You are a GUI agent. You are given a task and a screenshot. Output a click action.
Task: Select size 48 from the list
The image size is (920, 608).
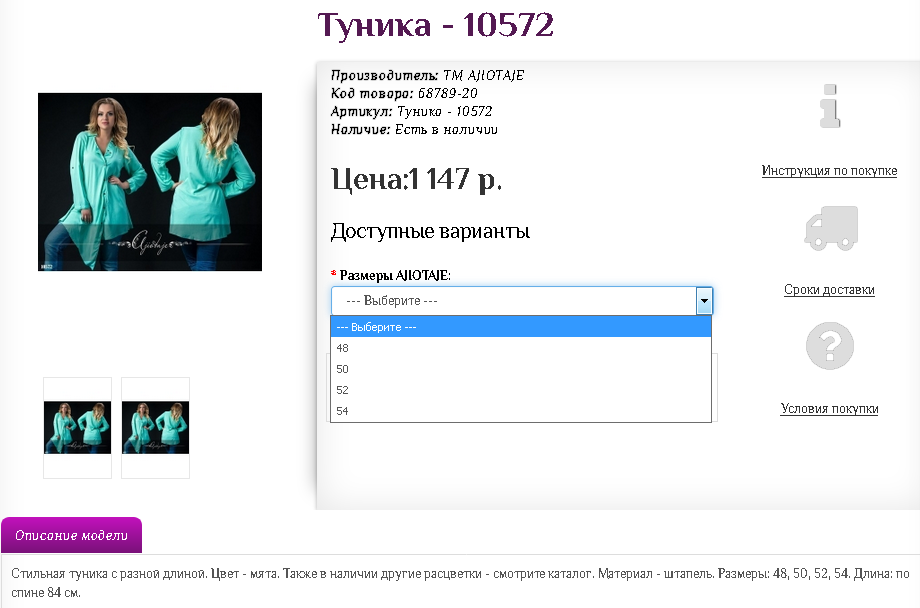point(521,348)
